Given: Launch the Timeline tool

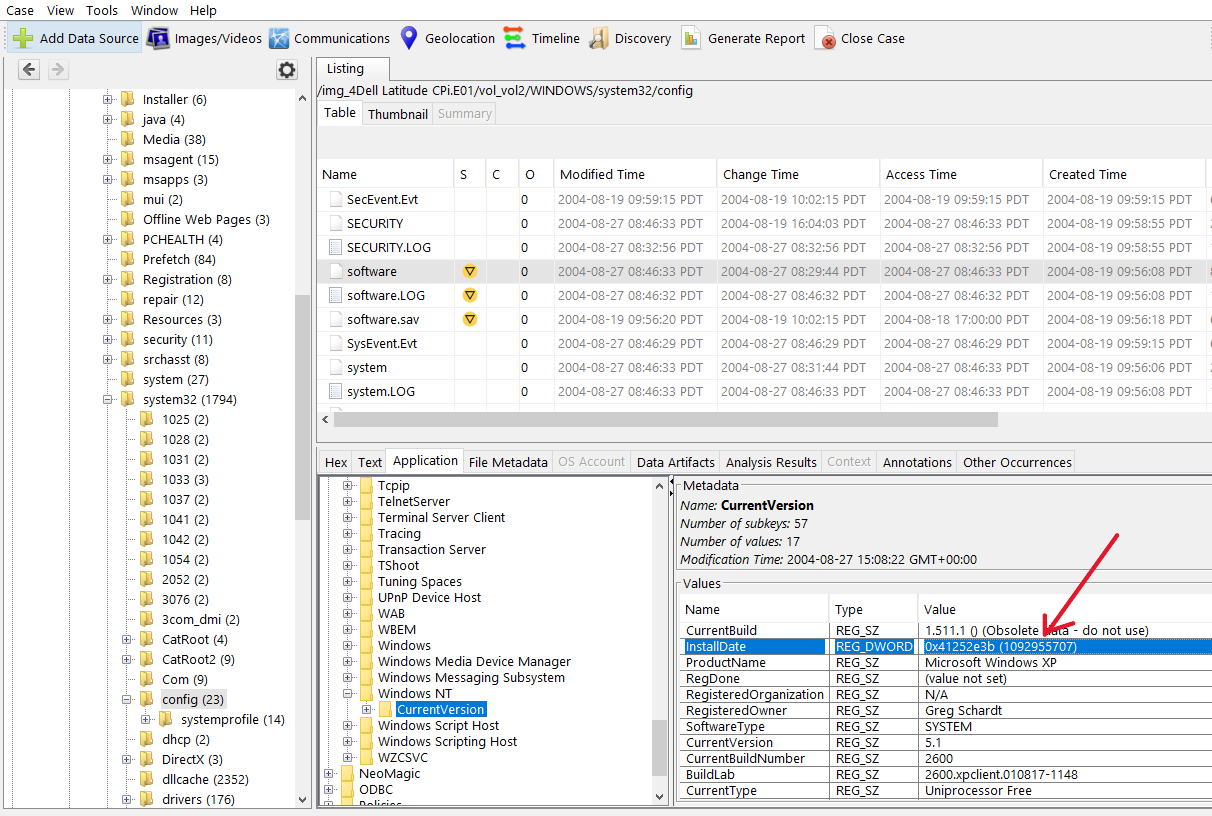Looking at the screenshot, I should 515,39.
